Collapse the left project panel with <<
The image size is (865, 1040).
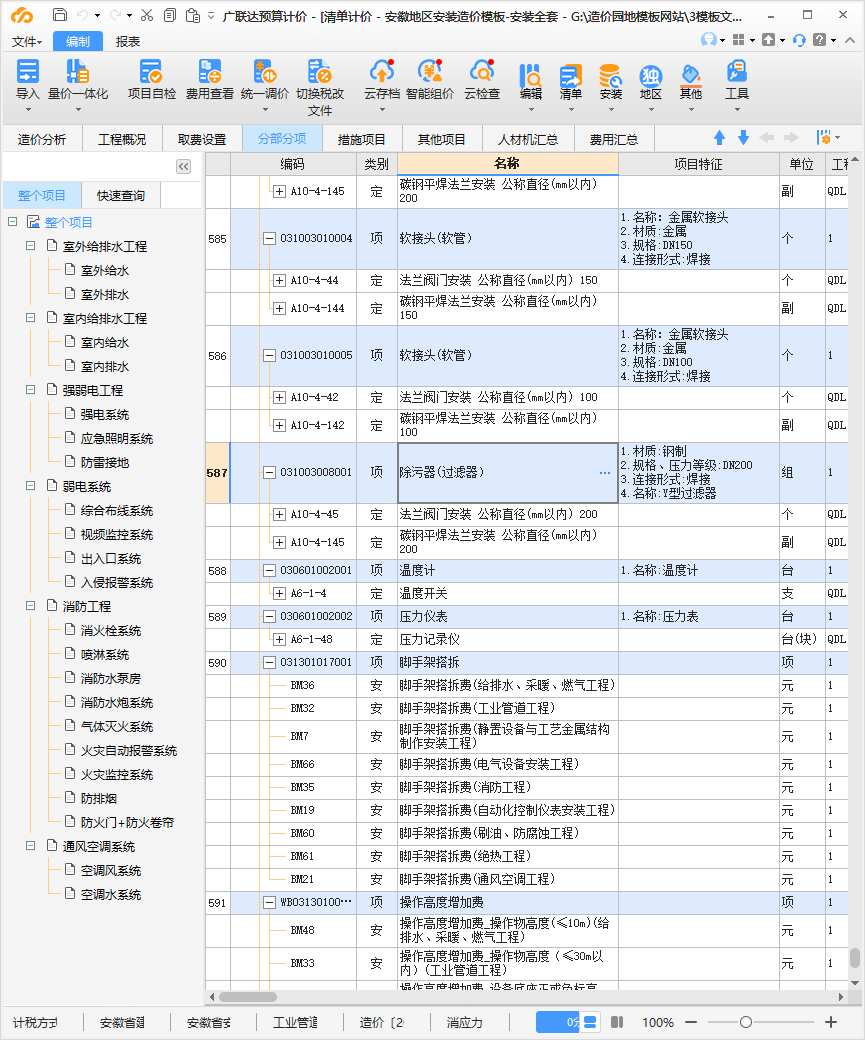[183, 166]
